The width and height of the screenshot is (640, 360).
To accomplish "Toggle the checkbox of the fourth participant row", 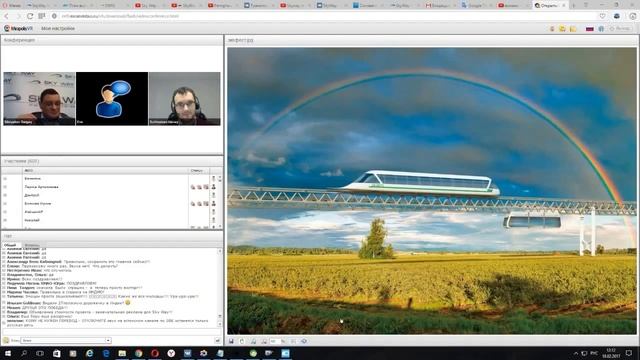I will (5, 203).
